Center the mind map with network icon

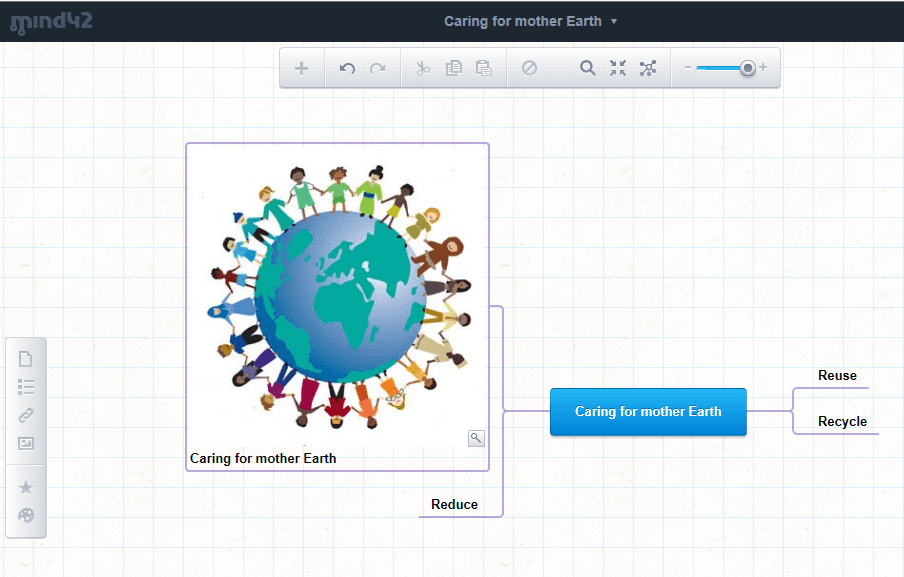648,68
